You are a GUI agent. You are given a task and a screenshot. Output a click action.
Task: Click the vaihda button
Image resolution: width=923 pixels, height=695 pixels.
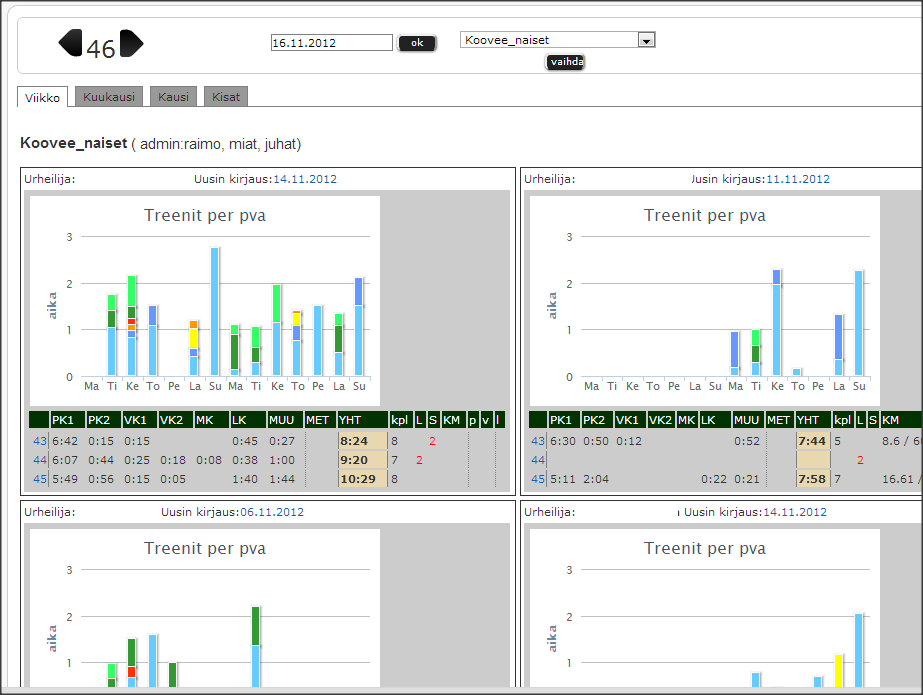pyautogui.click(x=565, y=62)
